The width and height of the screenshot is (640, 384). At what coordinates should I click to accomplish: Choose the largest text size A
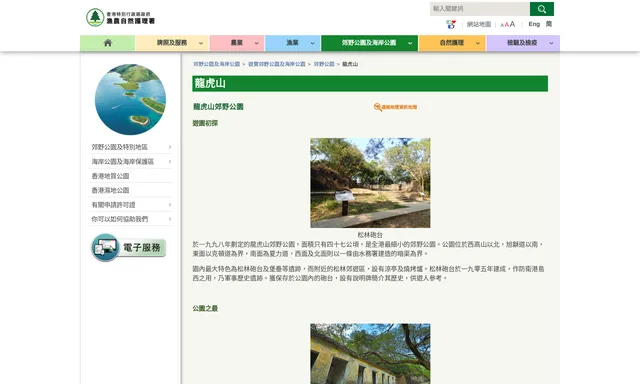click(x=512, y=24)
